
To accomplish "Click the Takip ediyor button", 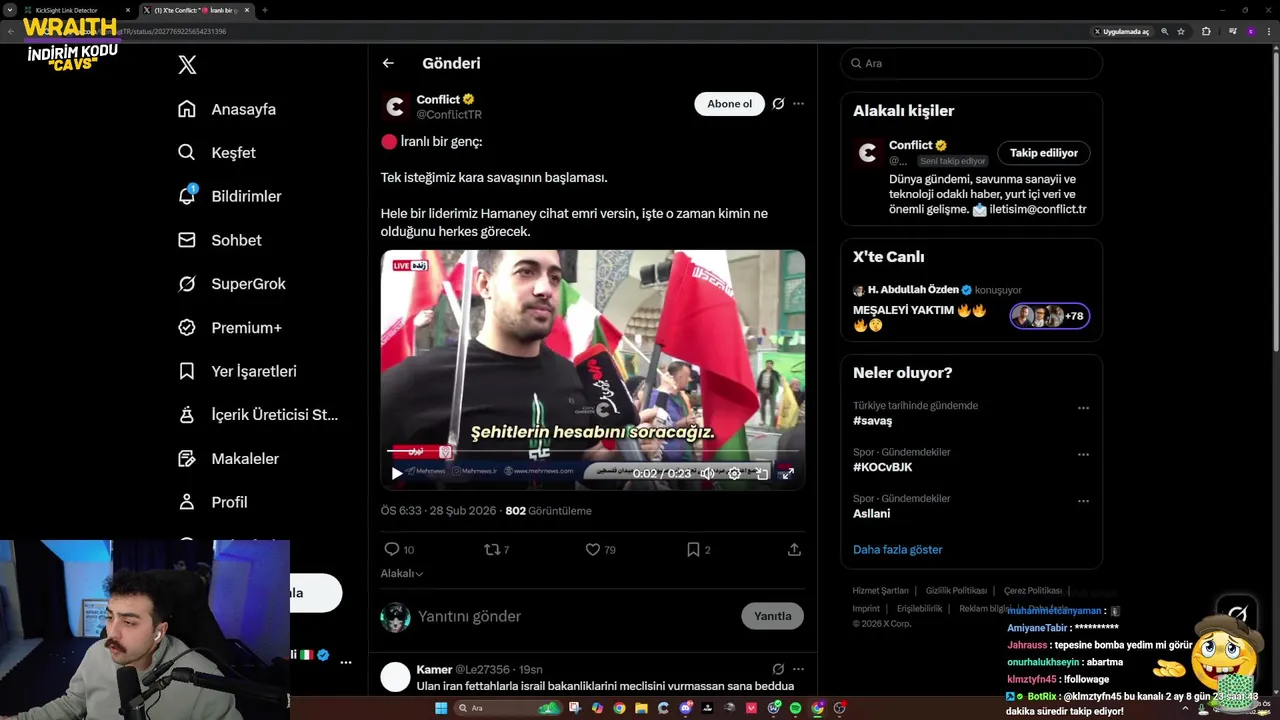I will point(1043,153).
